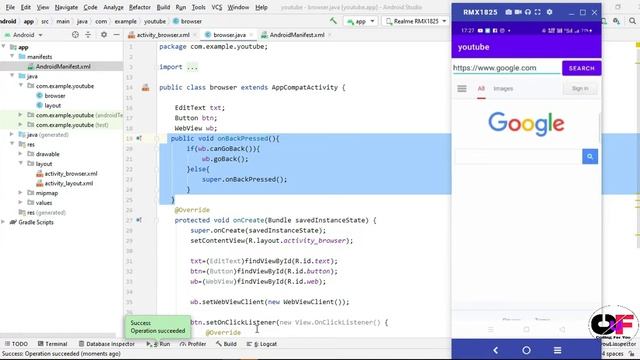Screen dimensions: 640x360
Task: Click the Make Project hammer icon
Action: [x=333, y=21]
